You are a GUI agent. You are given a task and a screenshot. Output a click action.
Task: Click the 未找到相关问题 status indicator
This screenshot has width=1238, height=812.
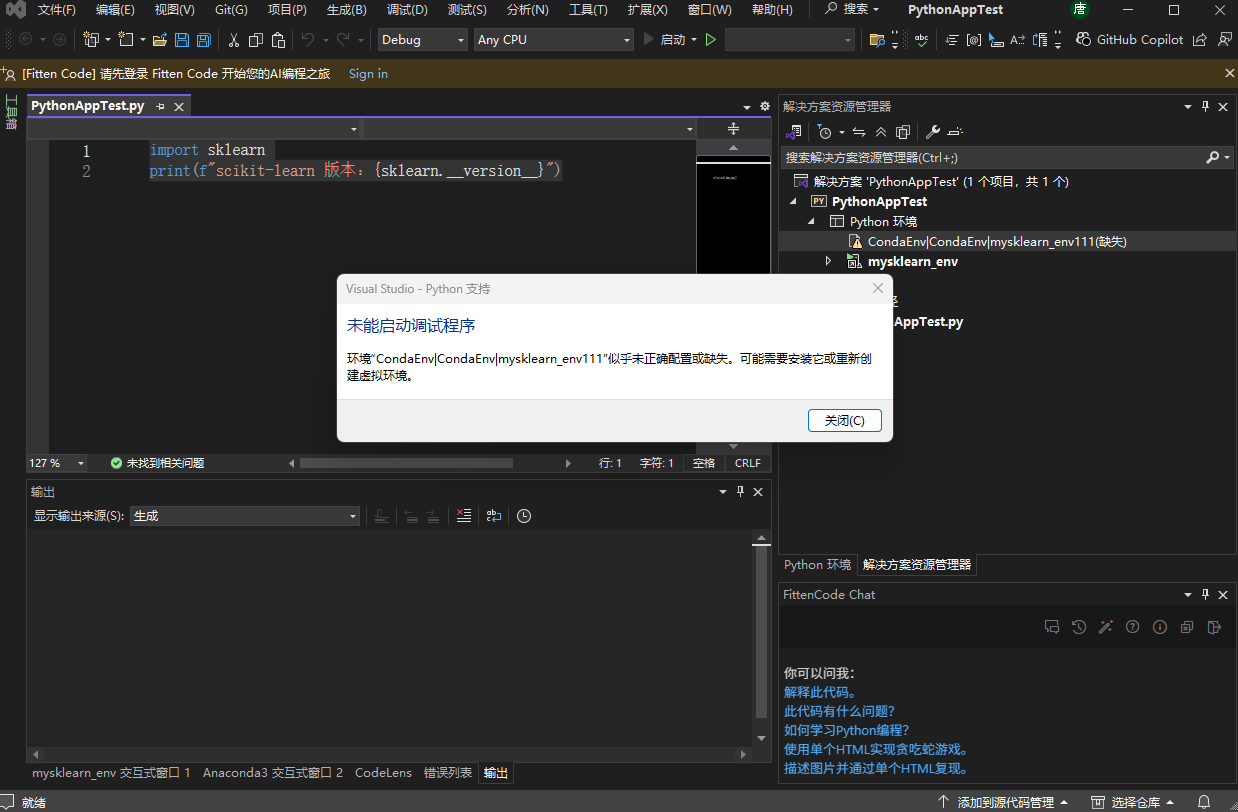157,463
